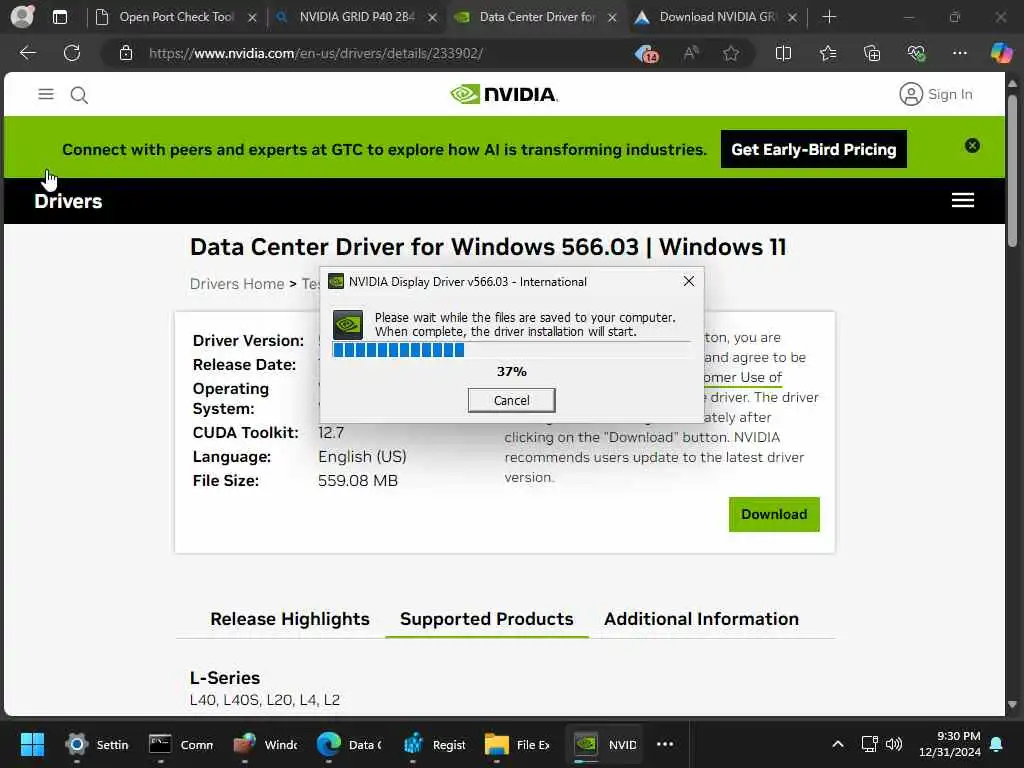Open Collections panel
The image size is (1024, 768).
point(872,53)
